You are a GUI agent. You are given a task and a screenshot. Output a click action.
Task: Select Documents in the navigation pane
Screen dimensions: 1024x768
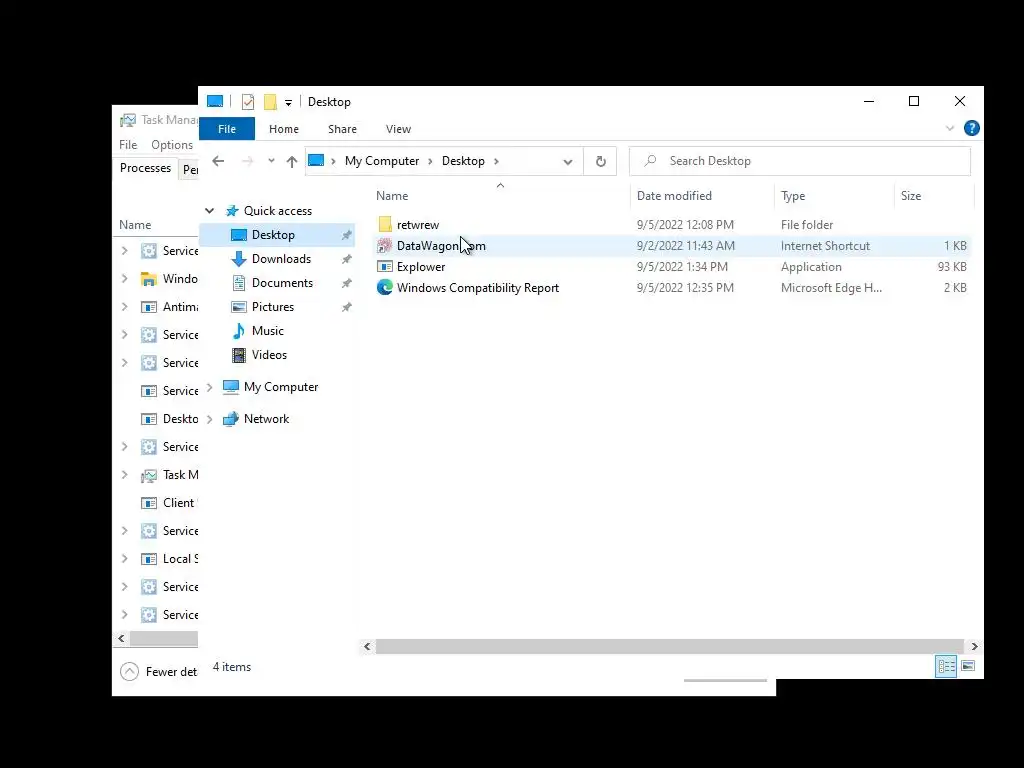(282, 283)
